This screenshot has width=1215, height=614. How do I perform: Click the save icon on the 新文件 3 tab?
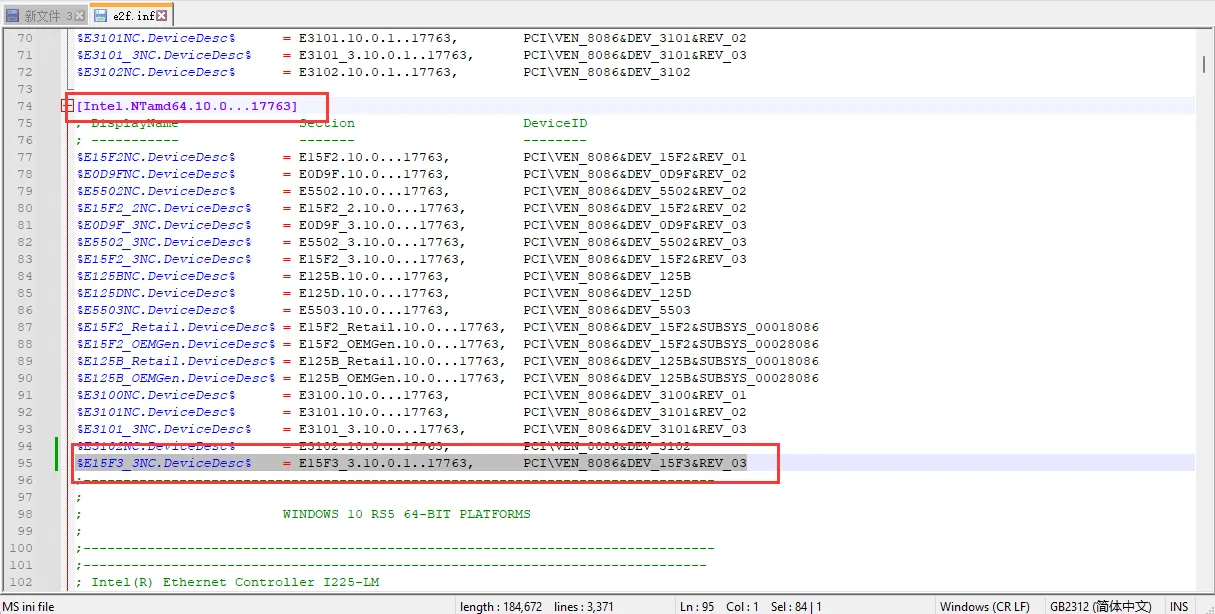pos(13,16)
